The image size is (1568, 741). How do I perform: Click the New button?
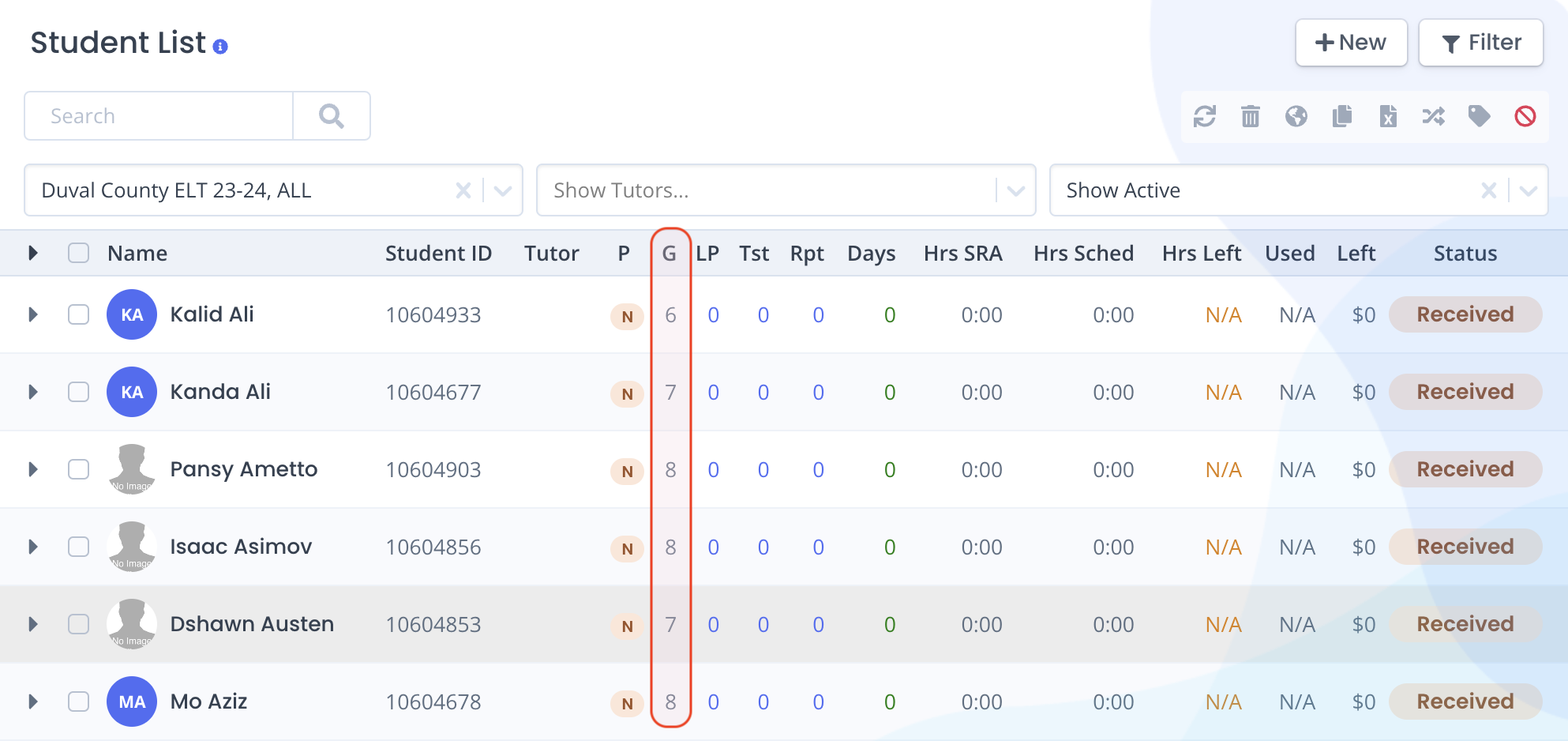pyautogui.click(x=1351, y=43)
